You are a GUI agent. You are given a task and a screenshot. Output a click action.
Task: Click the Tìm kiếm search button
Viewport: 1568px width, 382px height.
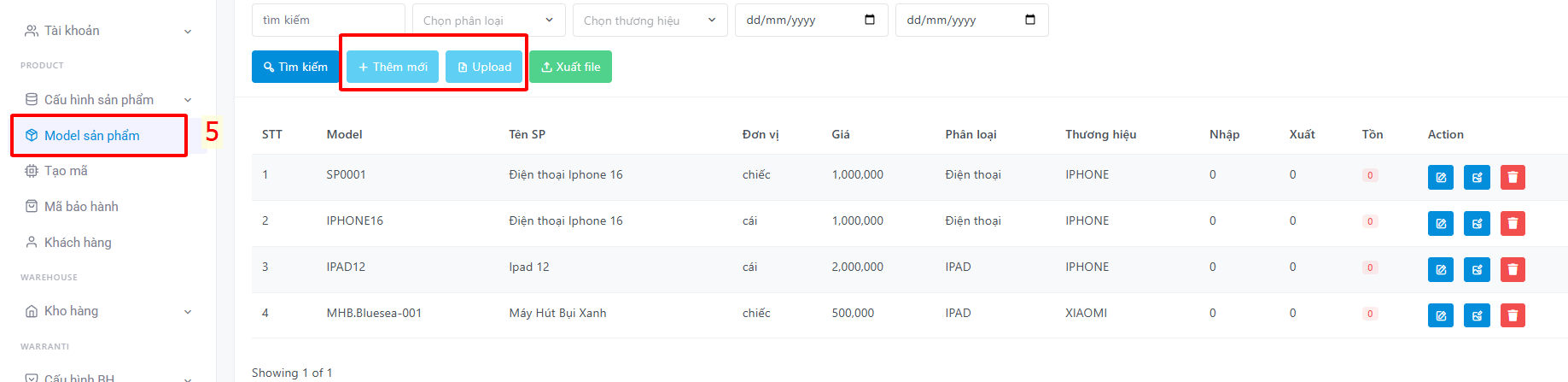(x=295, y=67)
